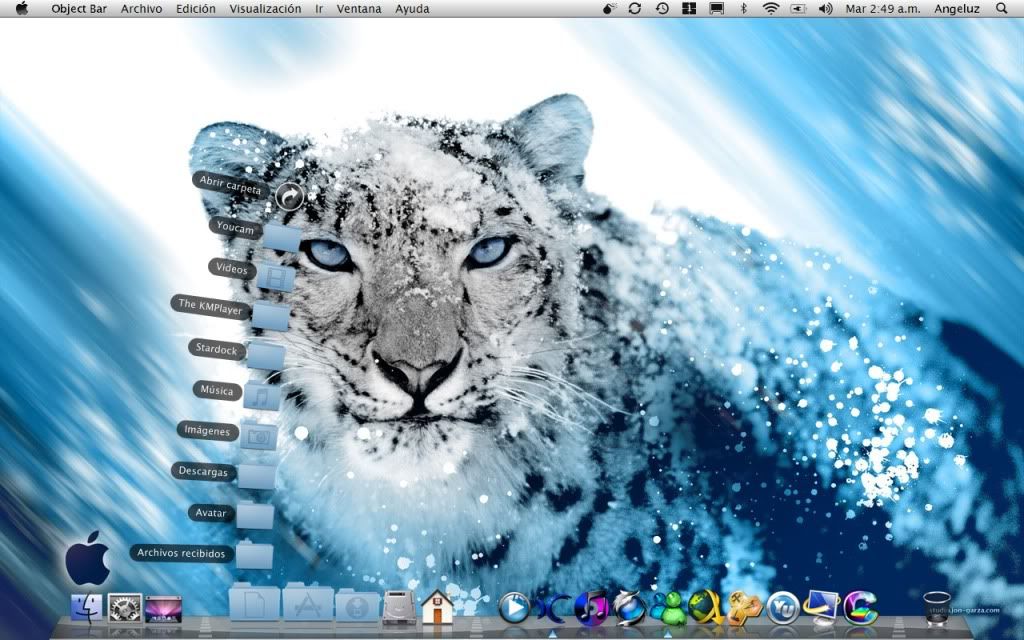Image resolution: width=1024 pixels, height=640 pixels.
Task: Open the Trash in the dock
Action: tap(937, 609)
